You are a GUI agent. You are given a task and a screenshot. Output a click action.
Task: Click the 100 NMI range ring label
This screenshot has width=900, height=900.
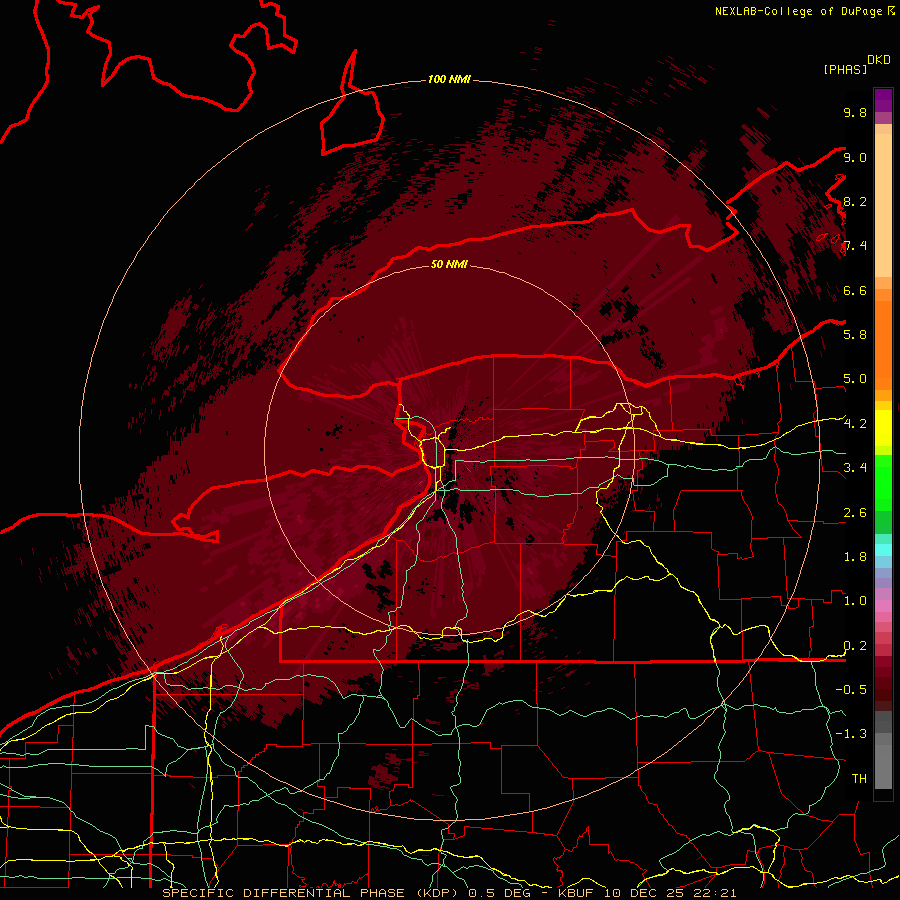click(449, 79)
